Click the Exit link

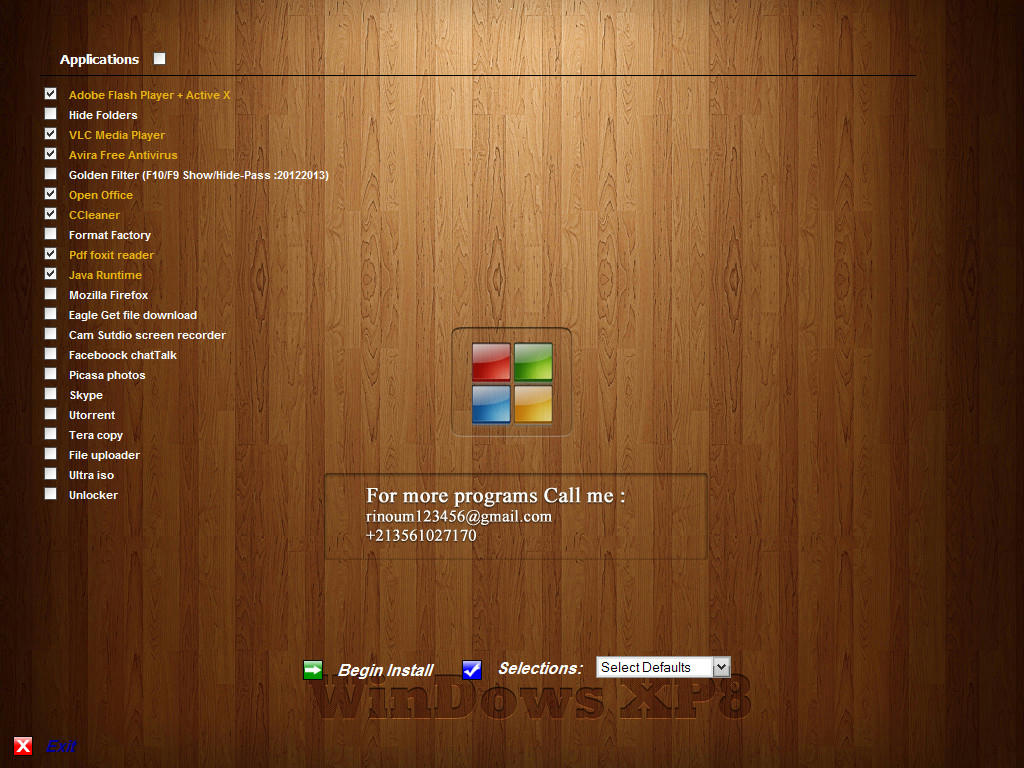pyautogui.click(x=61, y=746)
